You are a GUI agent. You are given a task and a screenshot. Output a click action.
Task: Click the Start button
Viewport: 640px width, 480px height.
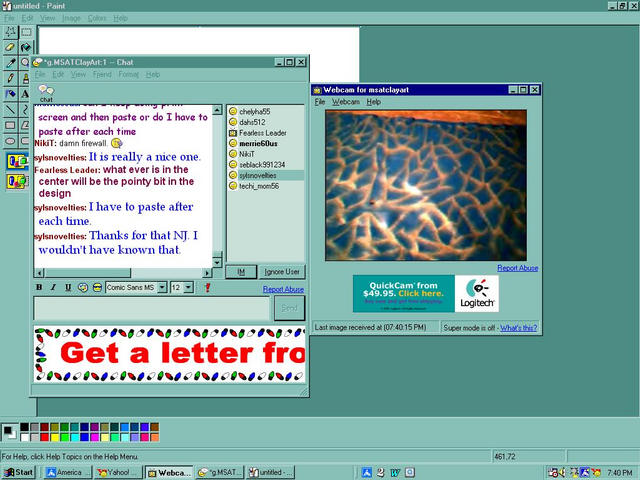18,473
